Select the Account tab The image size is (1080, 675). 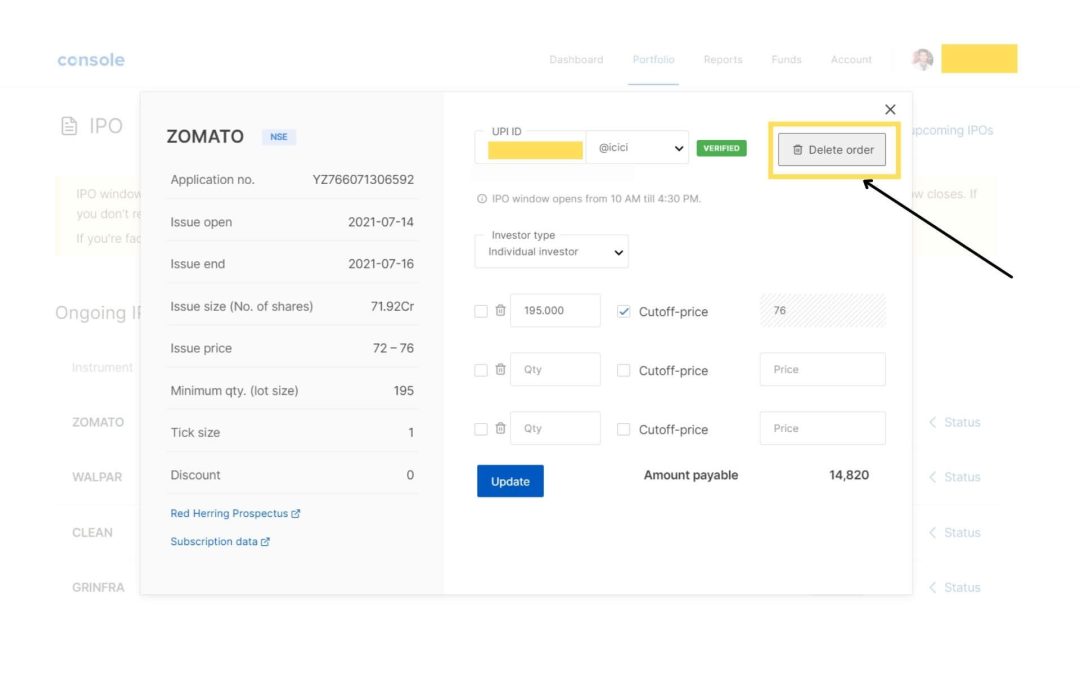(851, 60)
